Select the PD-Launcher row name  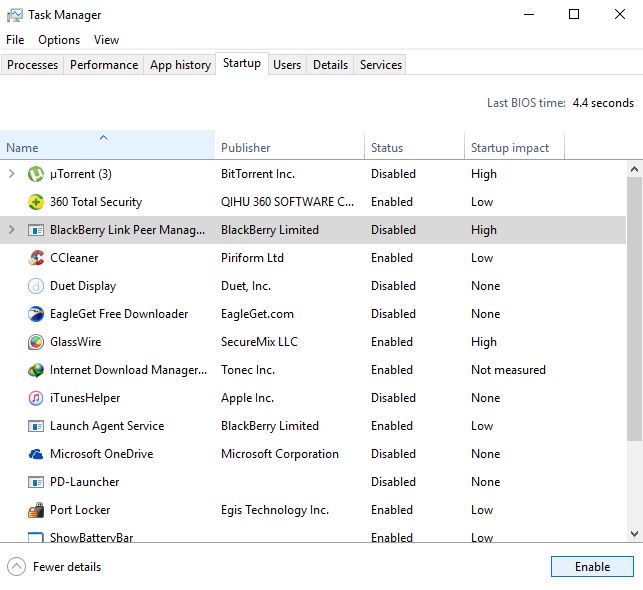pyautogui.click(x=84, y=482)
